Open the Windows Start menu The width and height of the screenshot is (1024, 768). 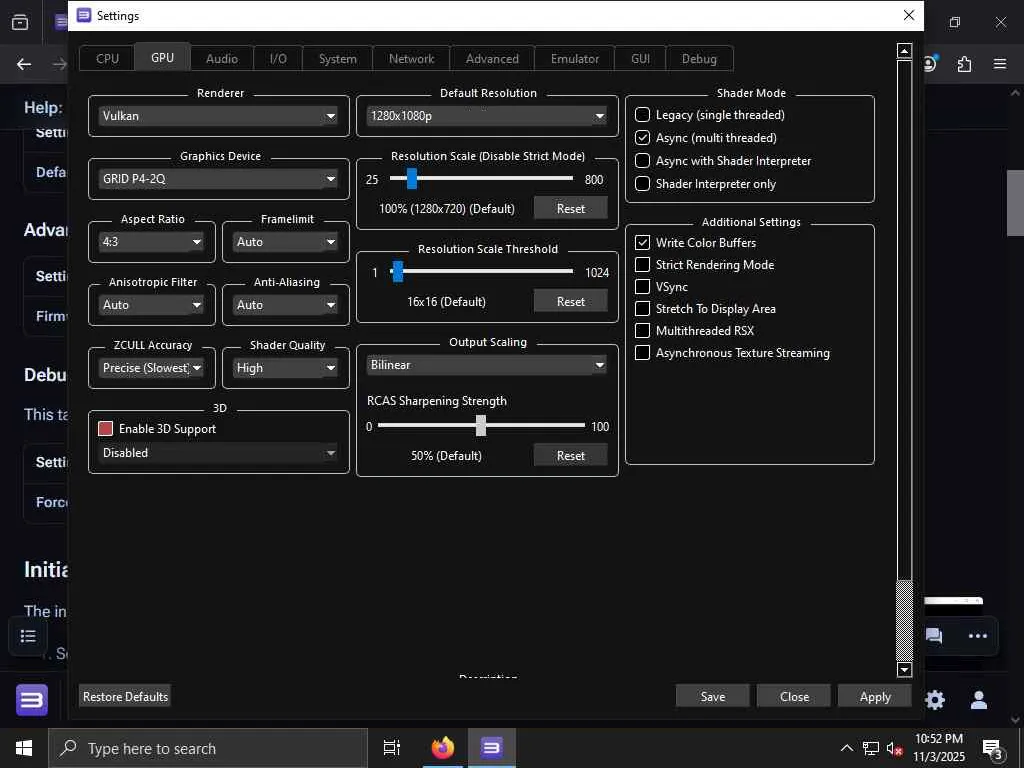[x=24, y=748]
